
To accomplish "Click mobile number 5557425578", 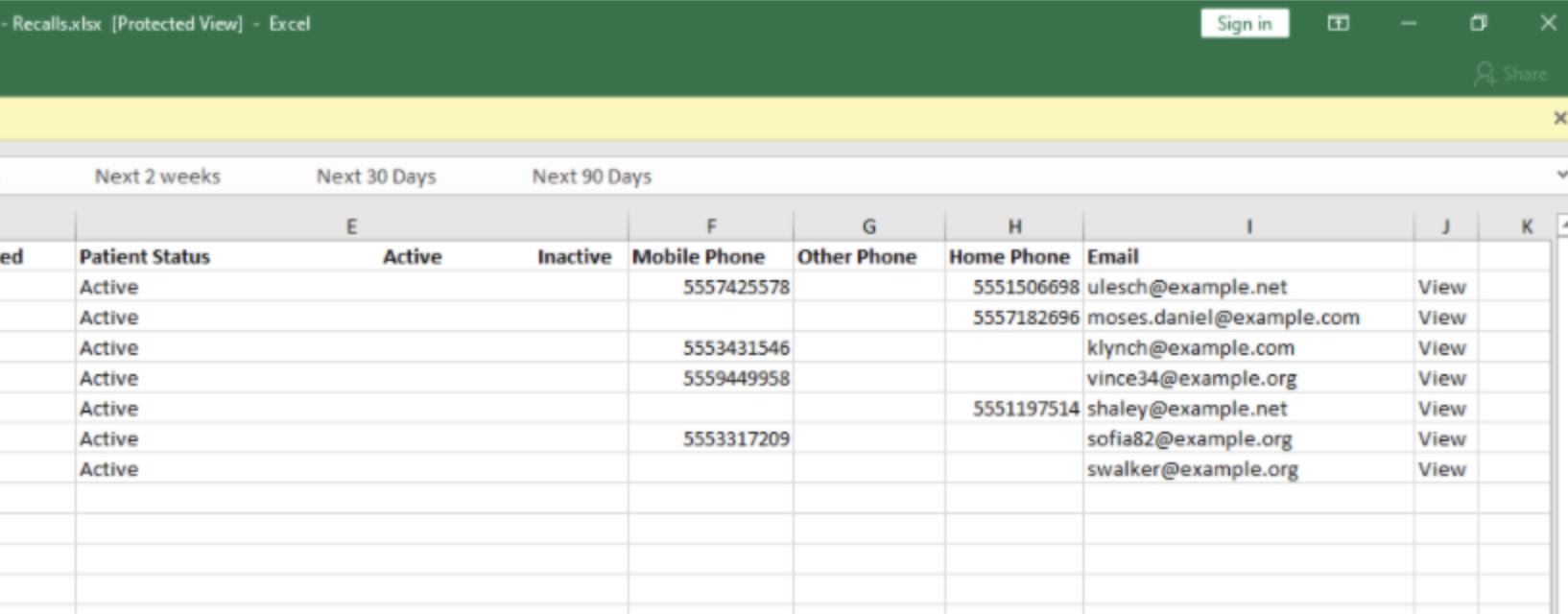I will [x=736, y=287].
